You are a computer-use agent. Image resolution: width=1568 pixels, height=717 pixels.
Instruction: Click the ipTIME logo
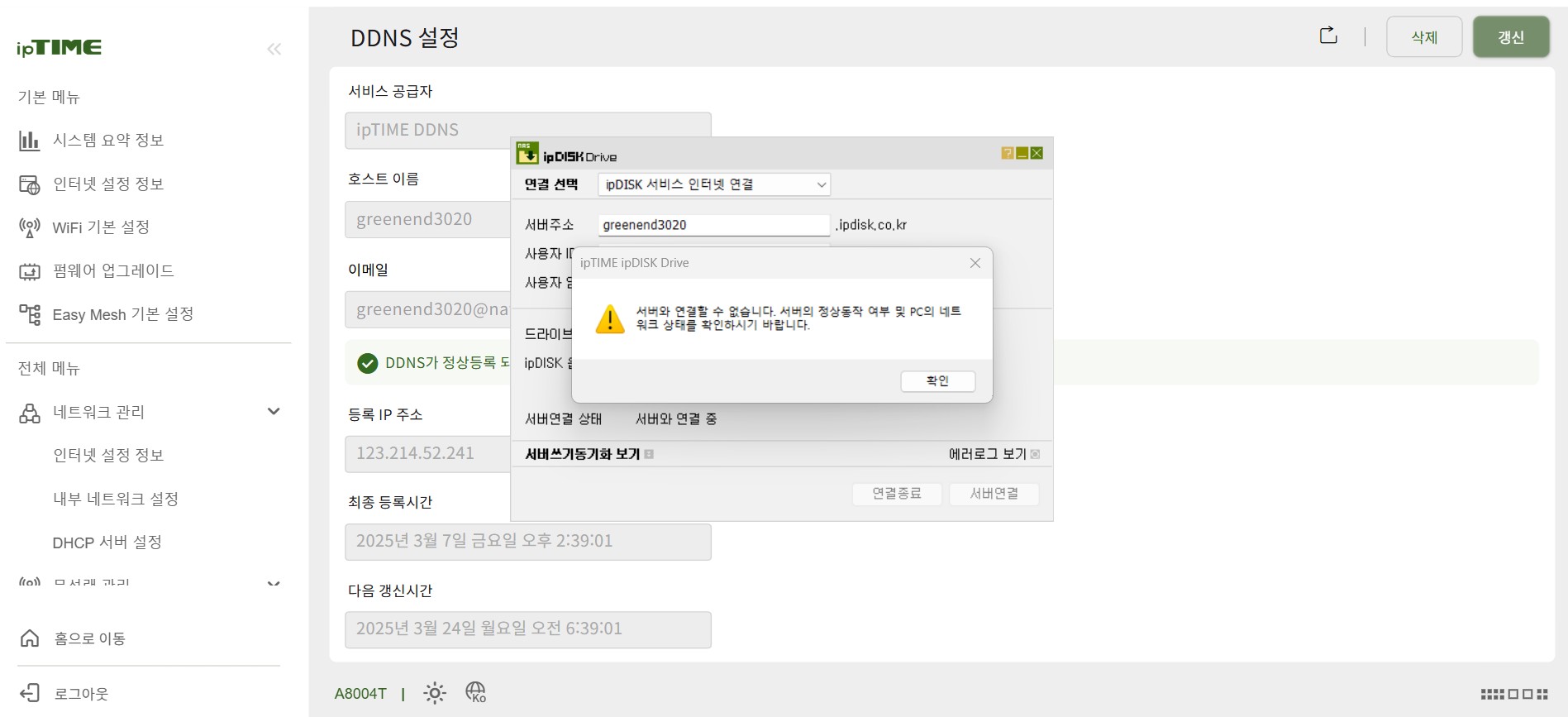60,48
